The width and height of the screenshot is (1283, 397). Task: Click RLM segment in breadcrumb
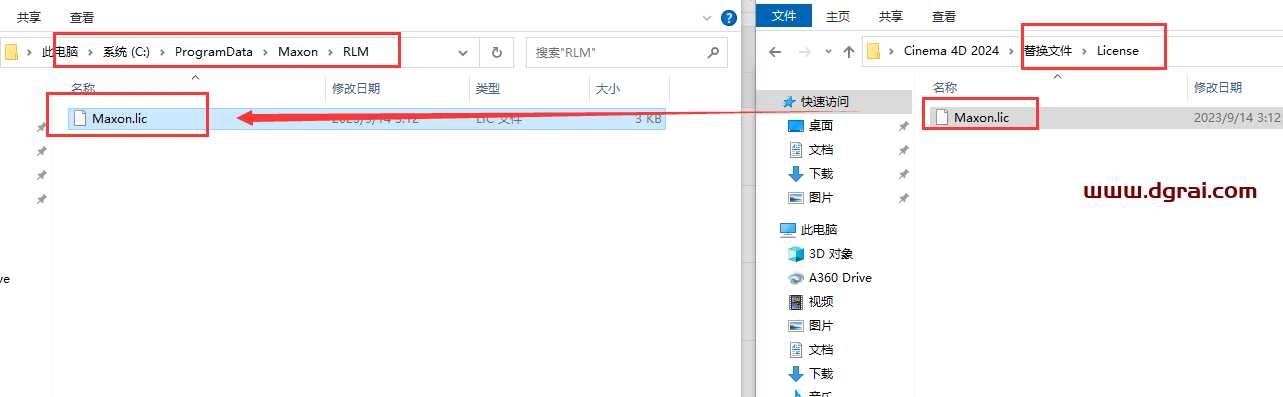355,51
